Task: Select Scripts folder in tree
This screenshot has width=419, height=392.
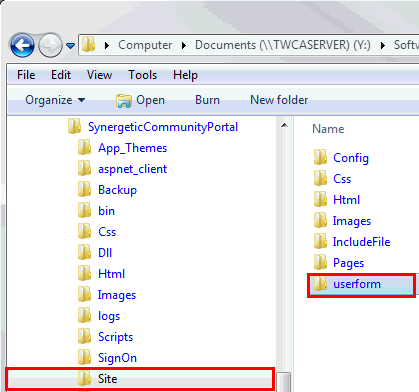Action: (x=115, y=337)
